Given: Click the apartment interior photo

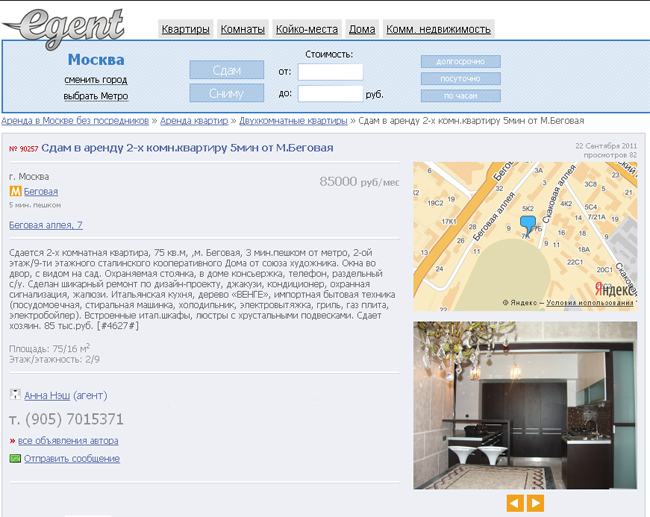Looking at the screenshot, I should [525, 405].
